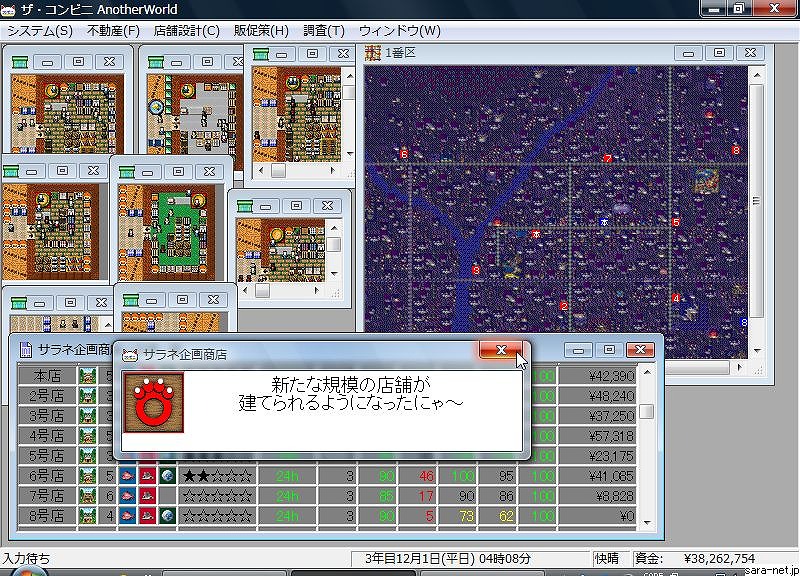Click red store marker 2 on the map

point(564,306)
